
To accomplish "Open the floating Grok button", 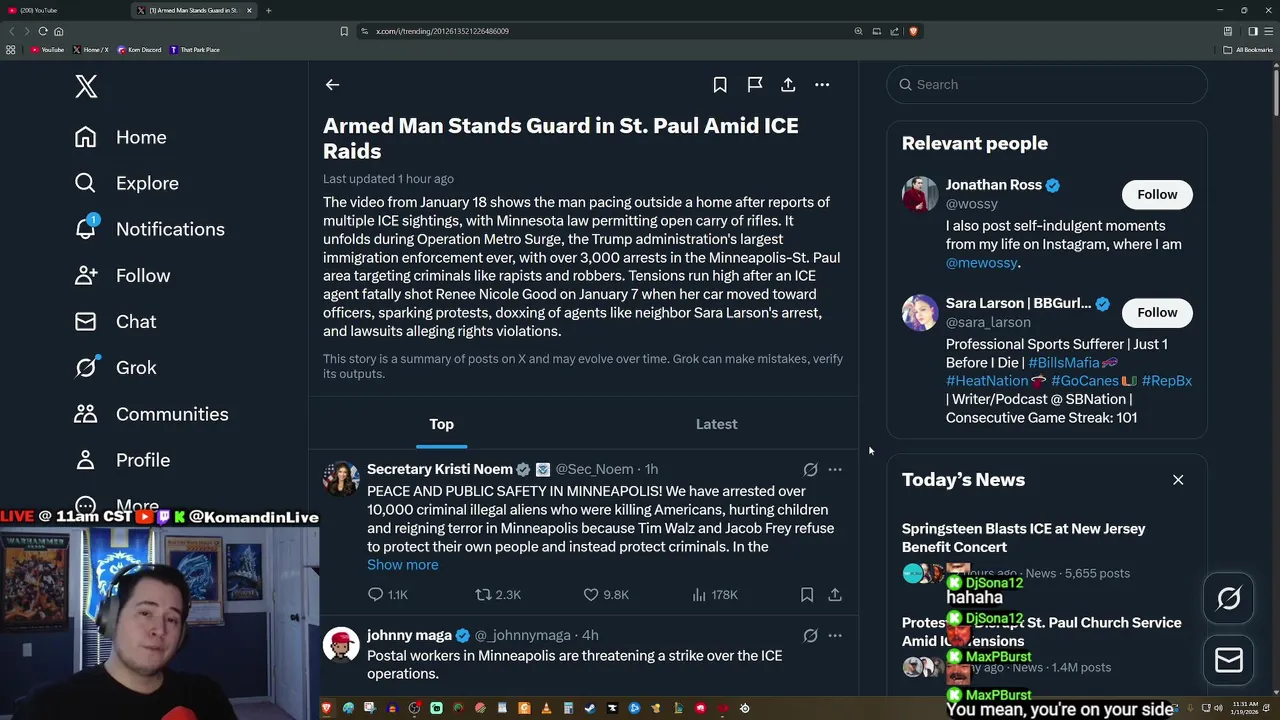I will pos(1229,598).
